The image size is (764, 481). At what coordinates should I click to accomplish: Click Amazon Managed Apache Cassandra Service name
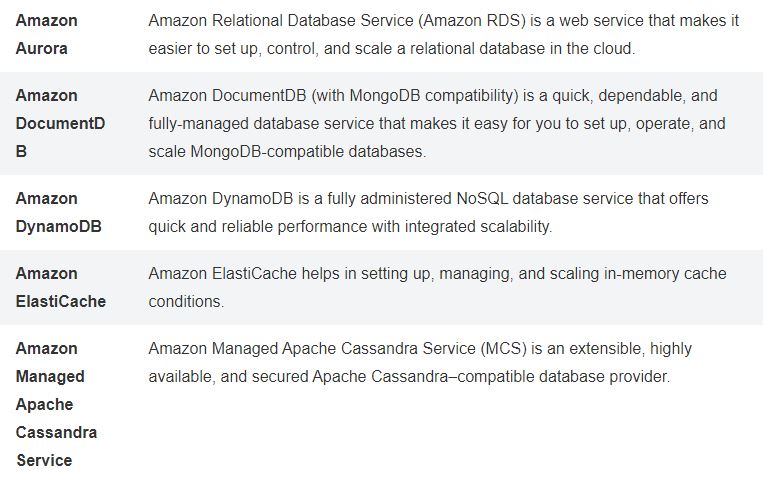56,404
